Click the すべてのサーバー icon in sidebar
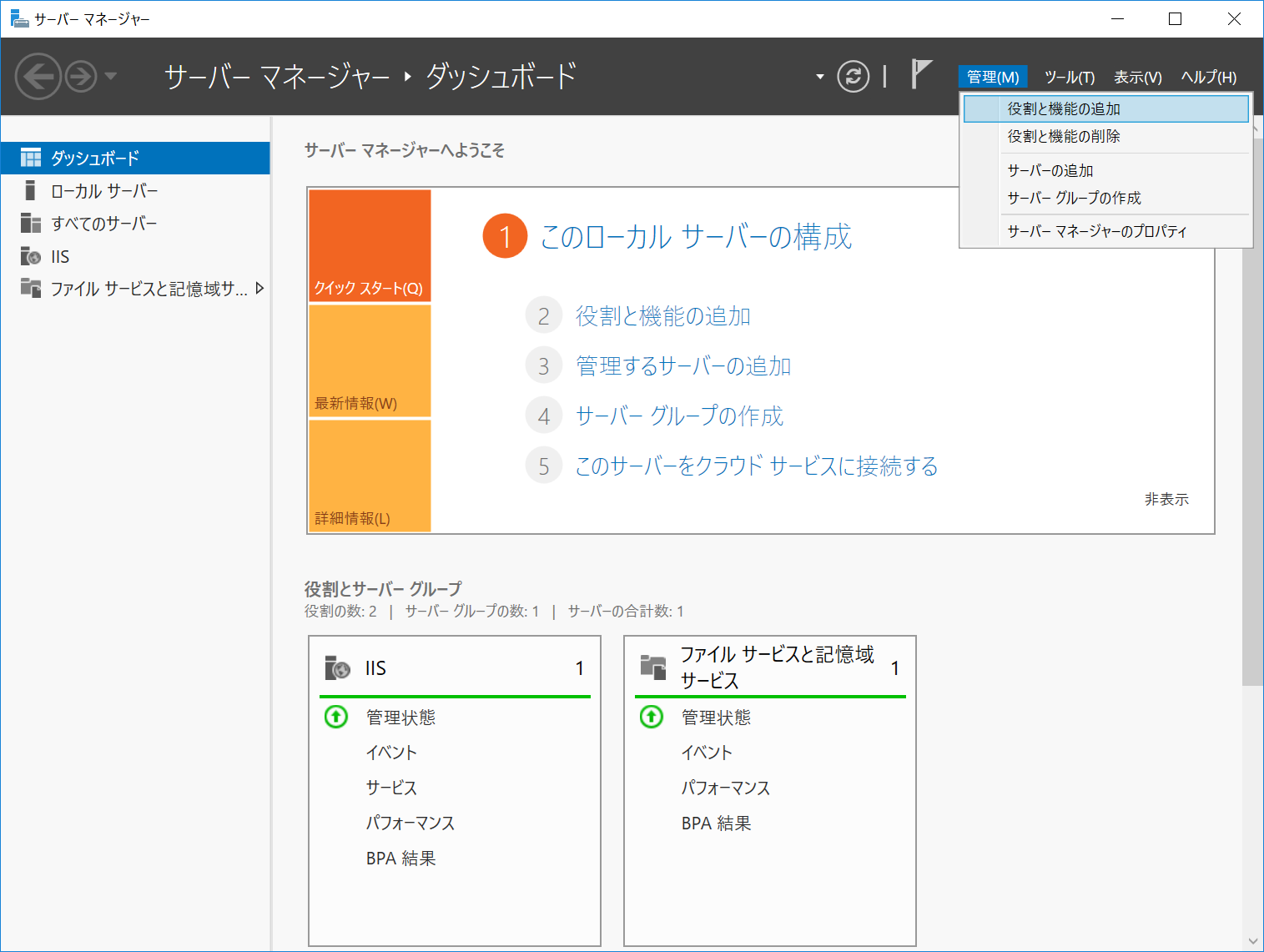This screenshot has height=952, width=1264. [x=31, y=223]
